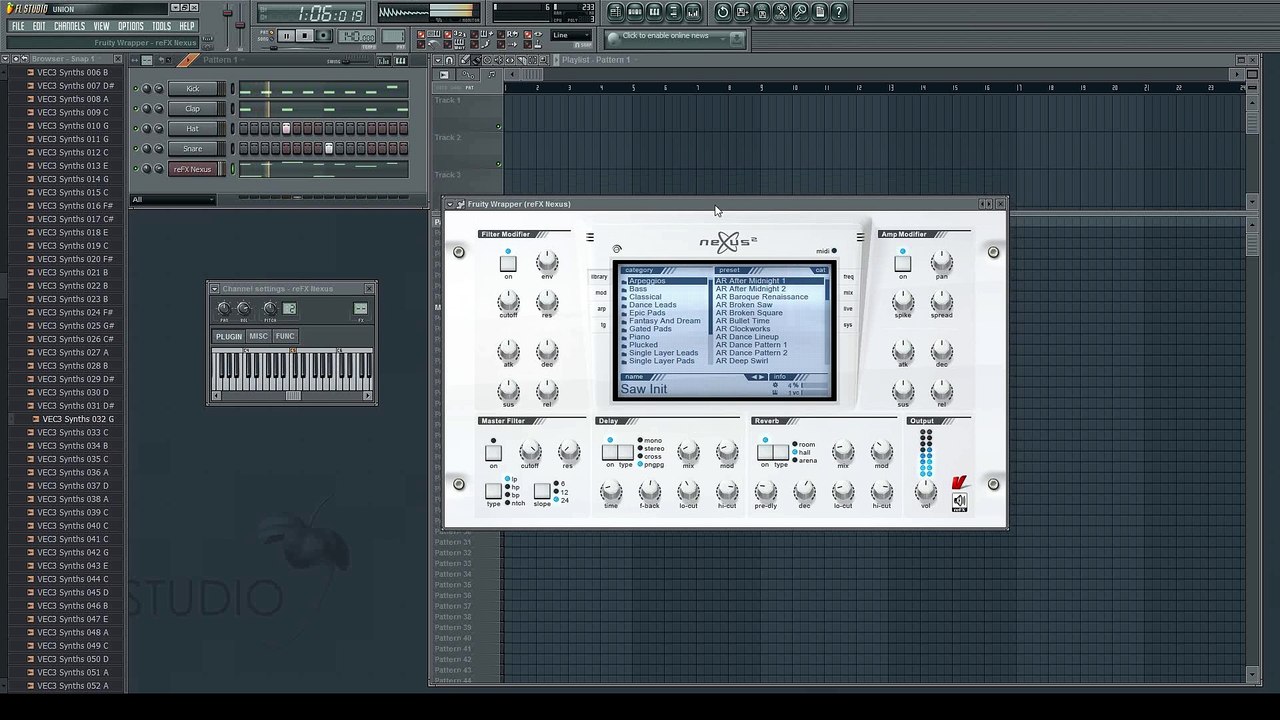Toggle the Amp Modifier on button

[x=902, y=263]
